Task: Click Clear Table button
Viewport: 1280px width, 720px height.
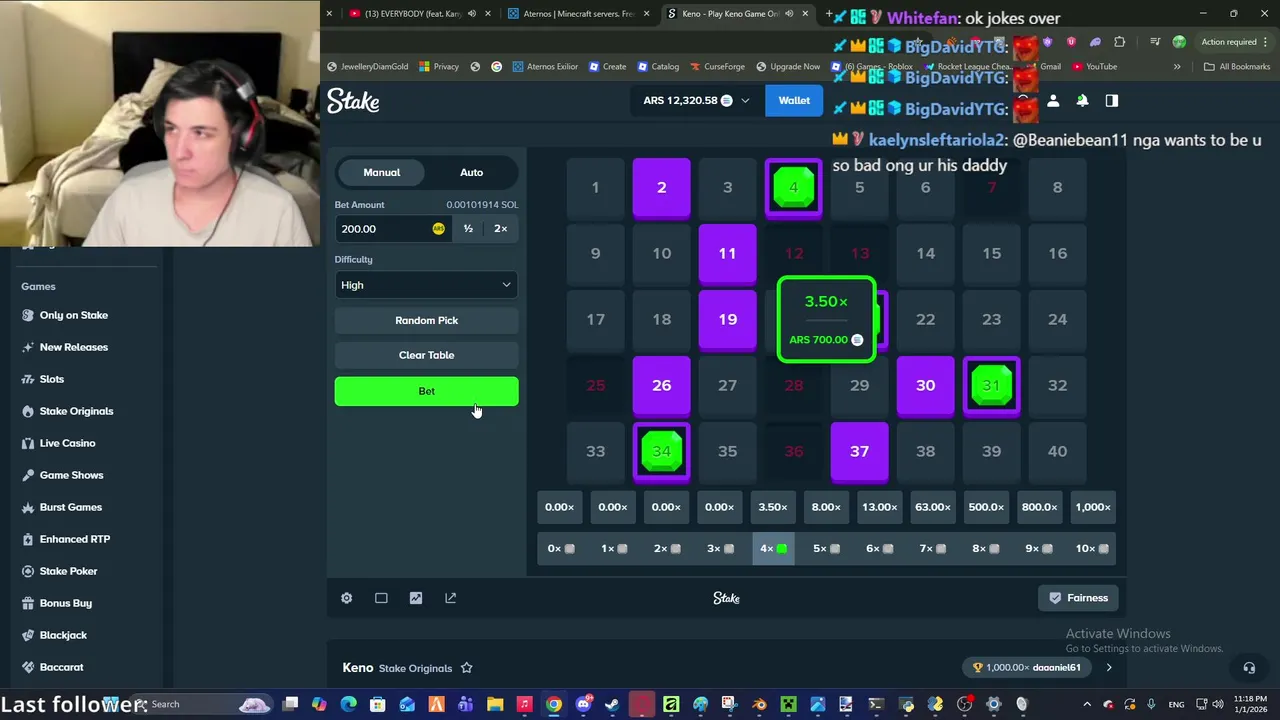Action: [x=426, y=355]
